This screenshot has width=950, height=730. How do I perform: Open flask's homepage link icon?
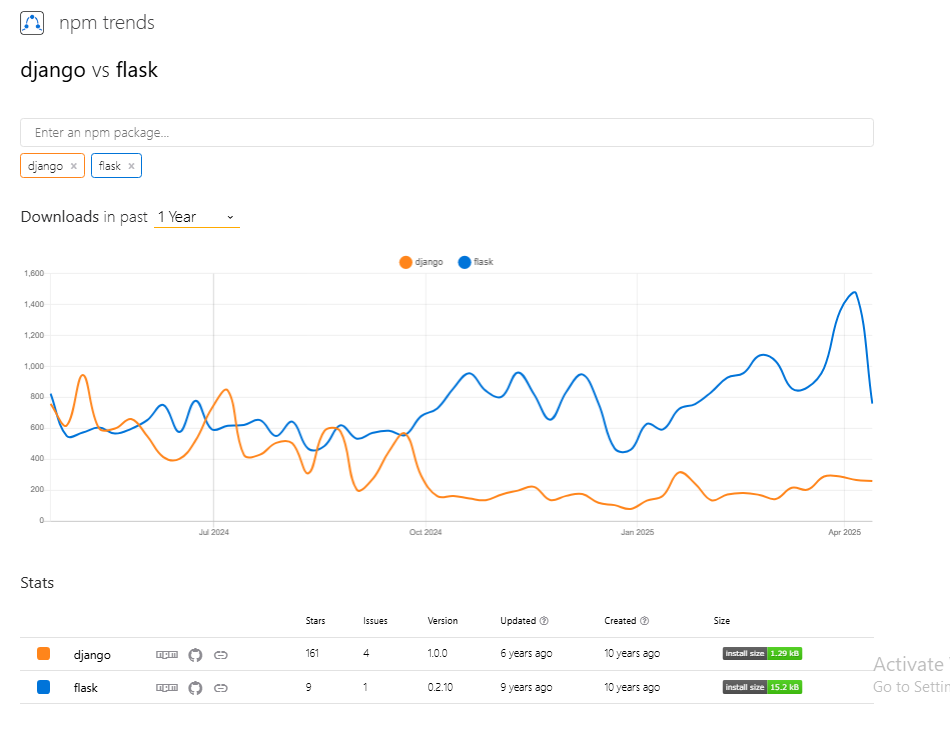click(221, 688)
